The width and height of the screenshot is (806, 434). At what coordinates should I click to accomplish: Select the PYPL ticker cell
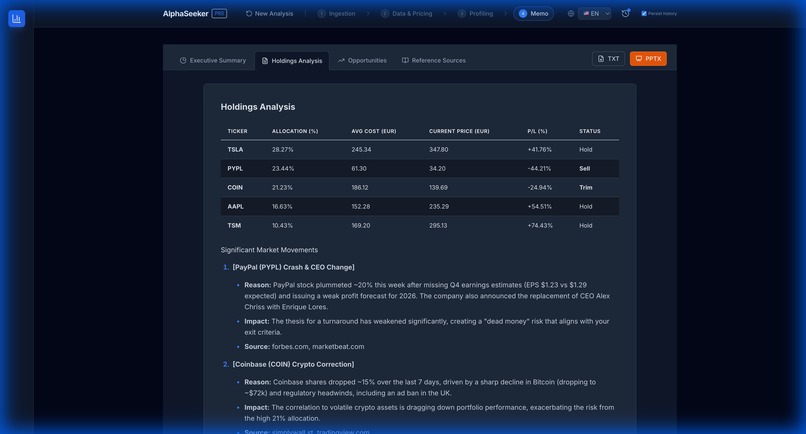235,169
